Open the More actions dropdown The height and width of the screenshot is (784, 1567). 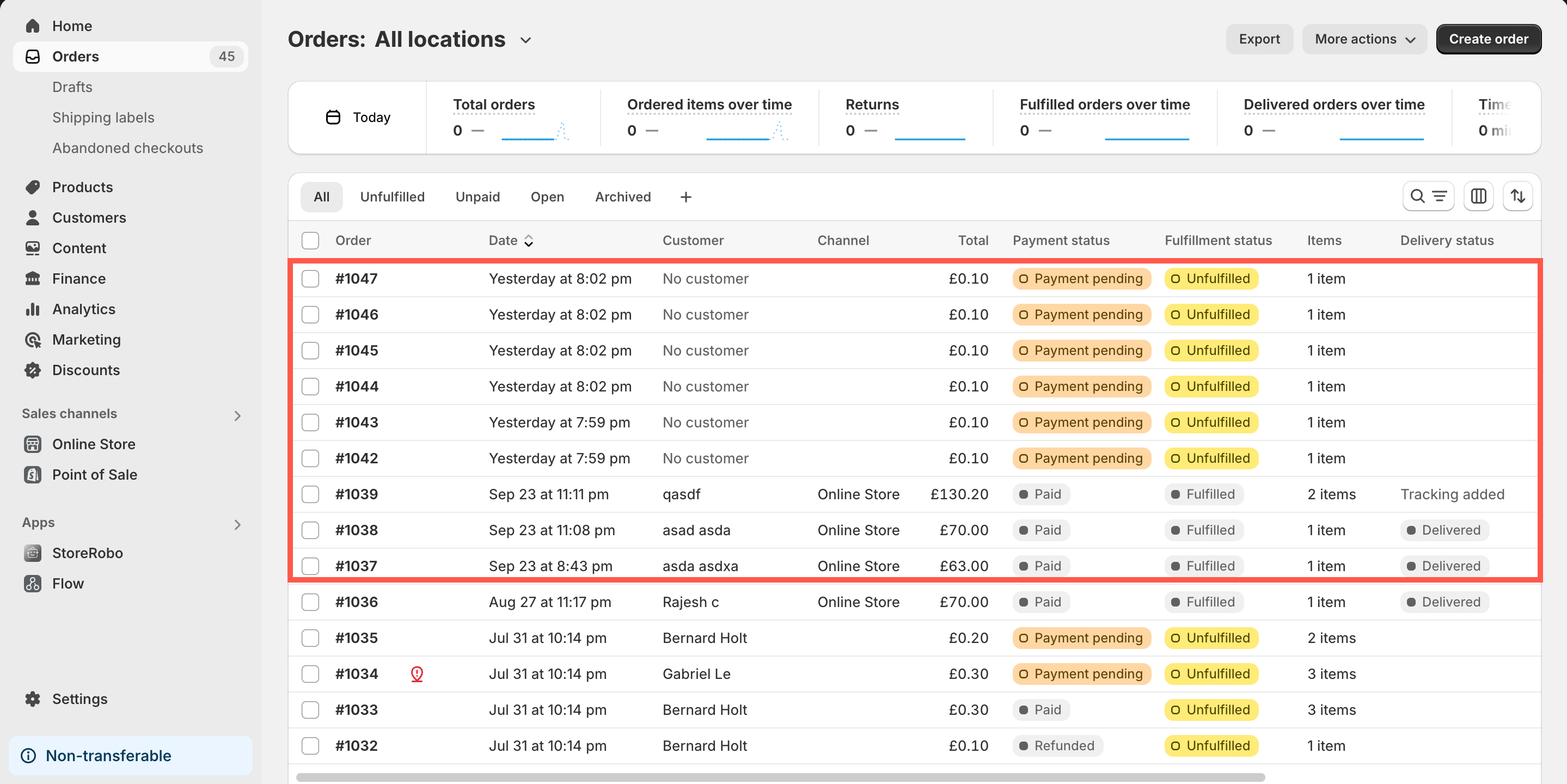[x=1364, y=39]
